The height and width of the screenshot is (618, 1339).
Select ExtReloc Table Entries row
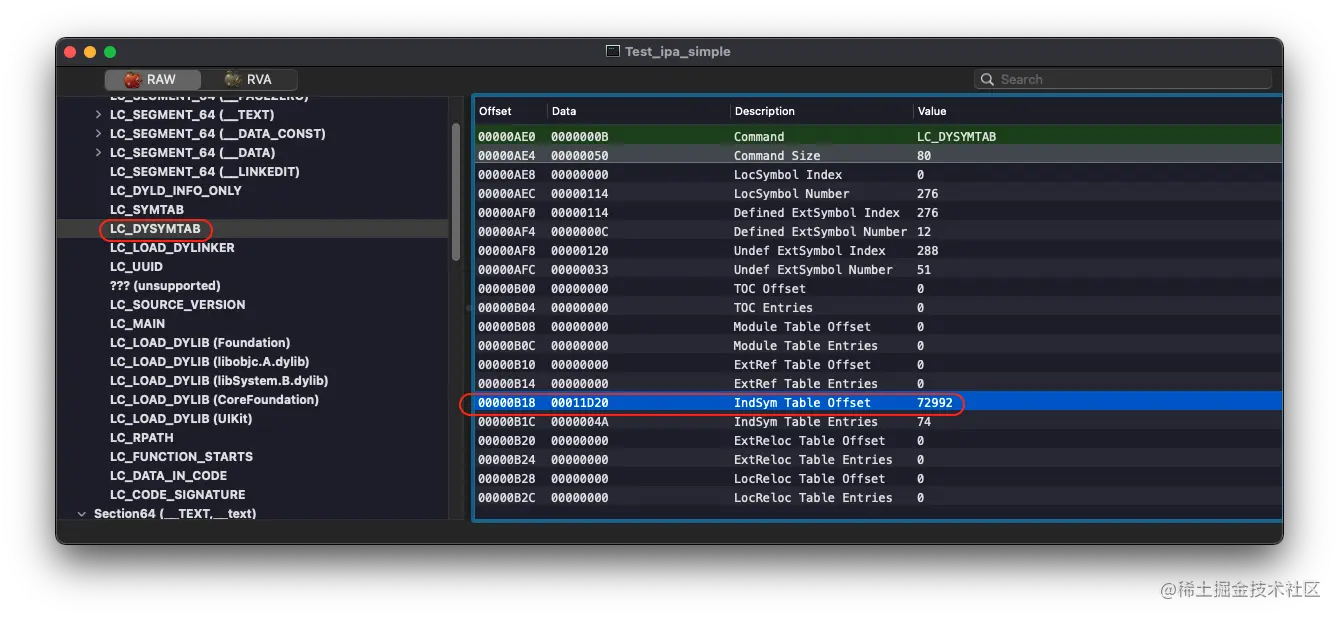pos(878,459)
